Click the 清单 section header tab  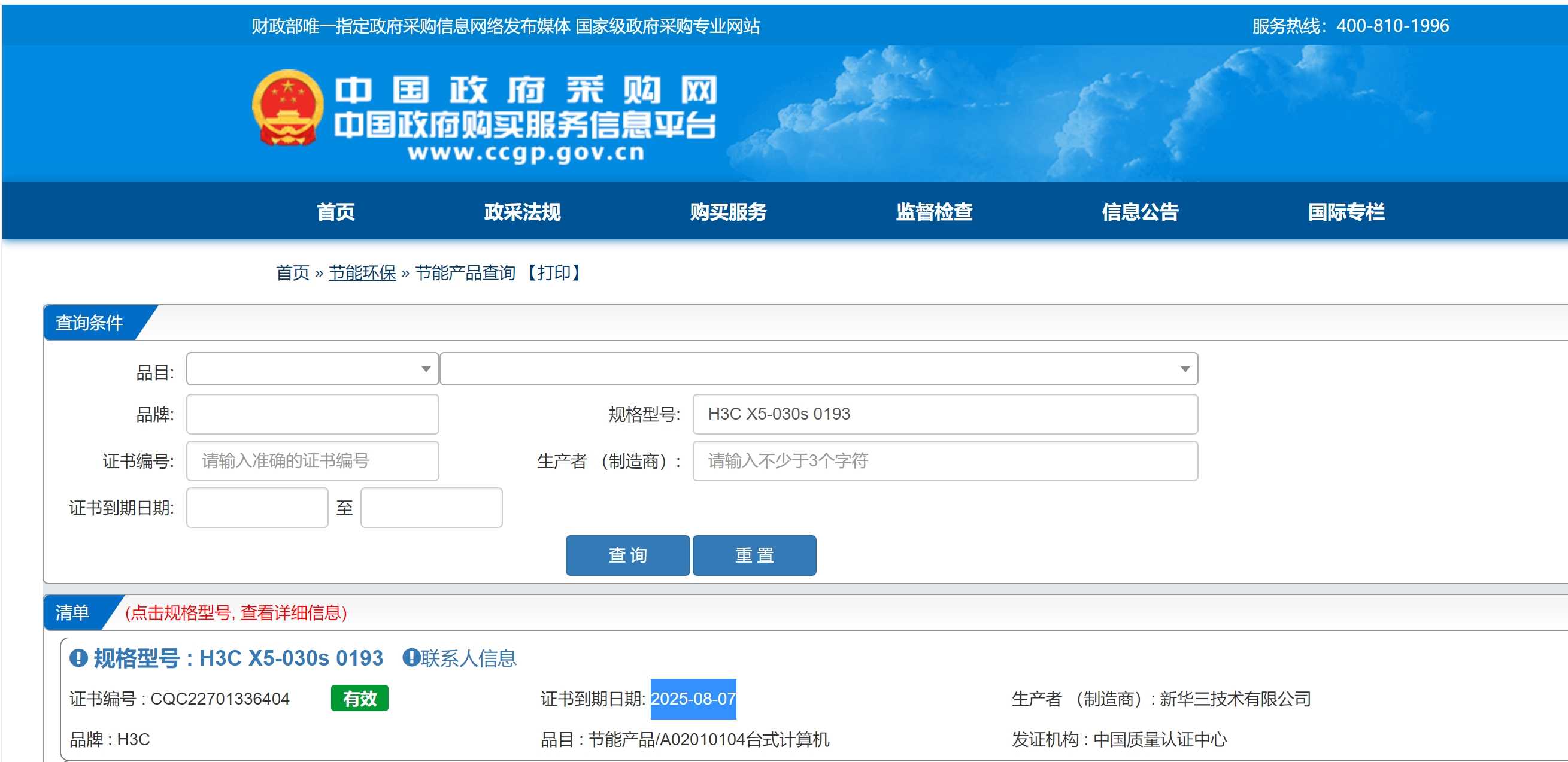(x=72, y=612)
